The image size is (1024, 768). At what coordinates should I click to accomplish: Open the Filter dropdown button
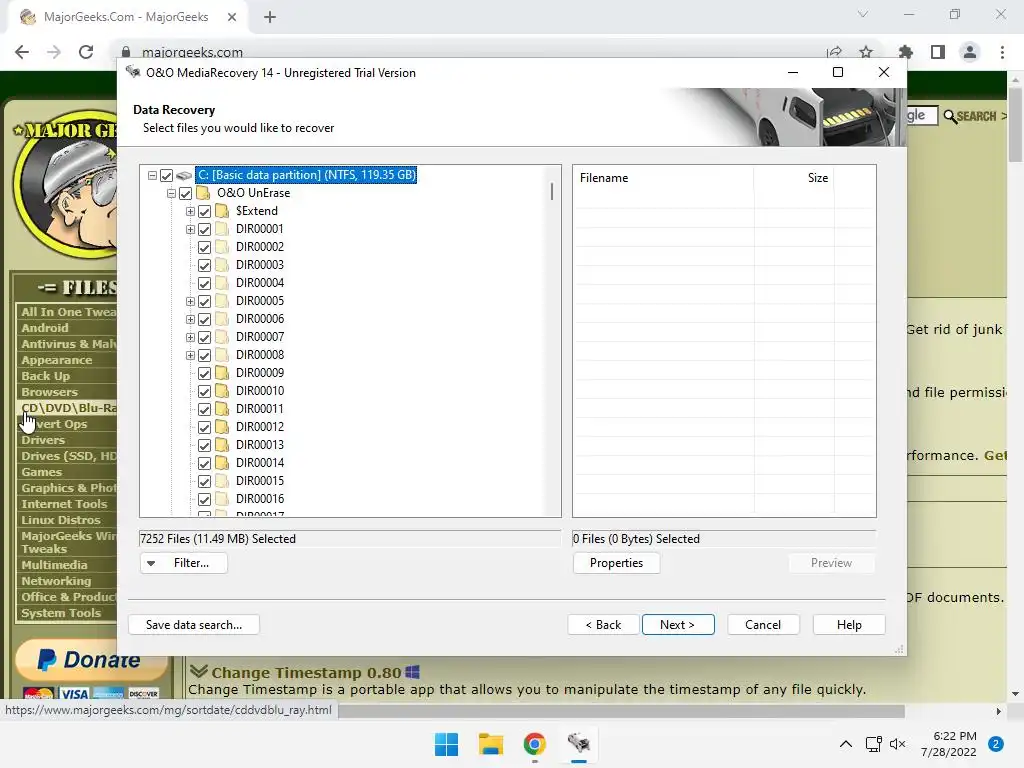[184, 563]
